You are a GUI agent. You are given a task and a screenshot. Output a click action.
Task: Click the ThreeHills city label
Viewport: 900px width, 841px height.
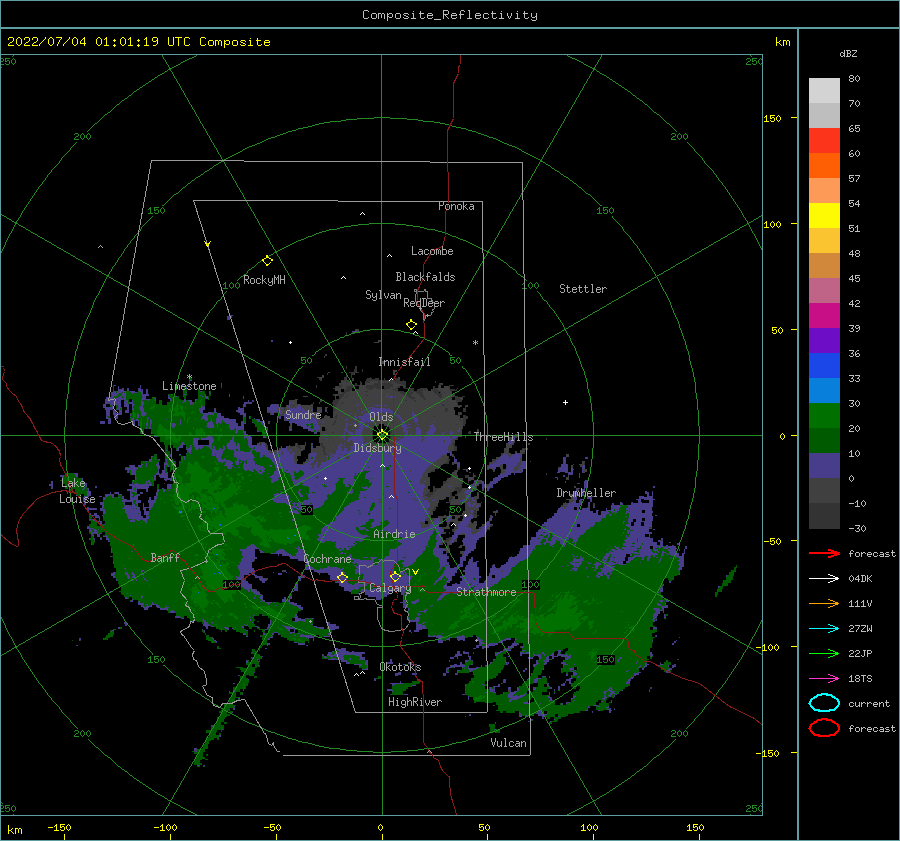[x=503, y=437]
